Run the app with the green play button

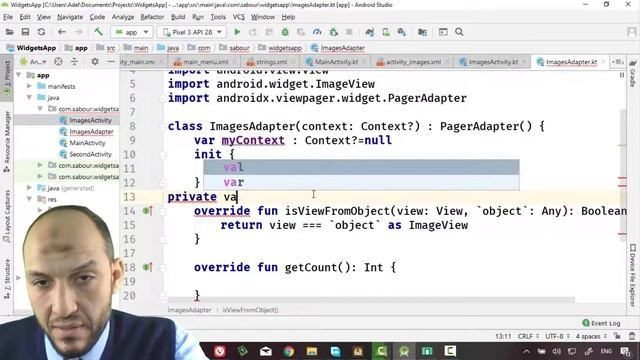point(237,32)
